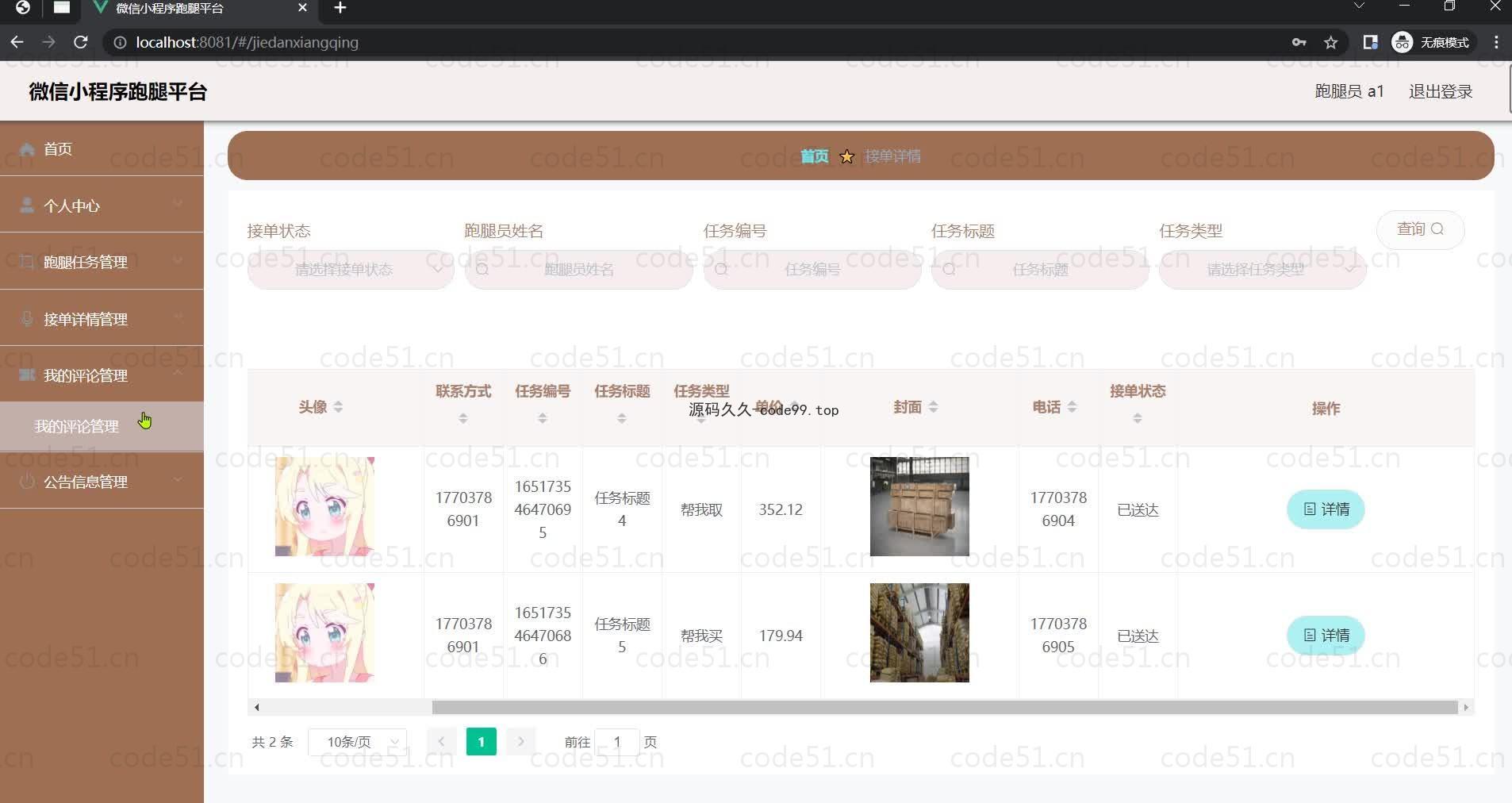Screen dimensions: 1512x803
Task: Open browser three-dot menu
Action: 1496,43
